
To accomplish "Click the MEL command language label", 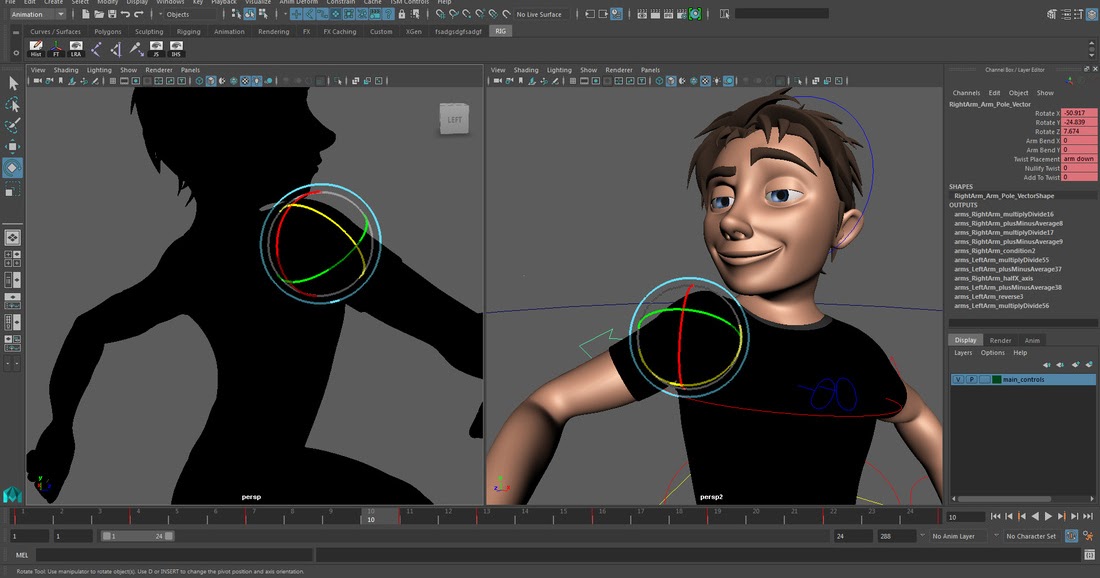I will pyautogui.click(x=22, y=555).
